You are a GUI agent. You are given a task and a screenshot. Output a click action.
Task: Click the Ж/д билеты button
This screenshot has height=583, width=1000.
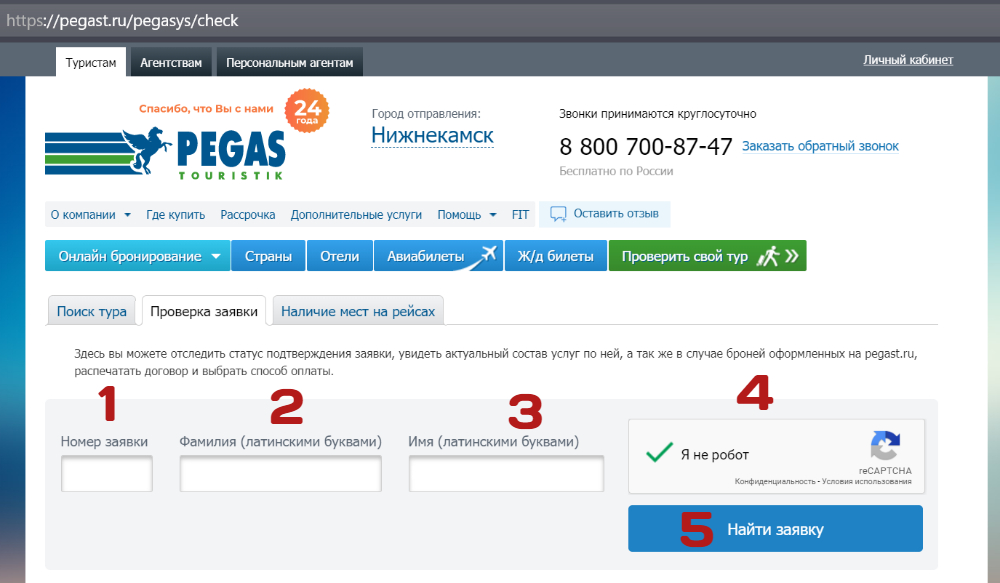[x=555, y=256]
